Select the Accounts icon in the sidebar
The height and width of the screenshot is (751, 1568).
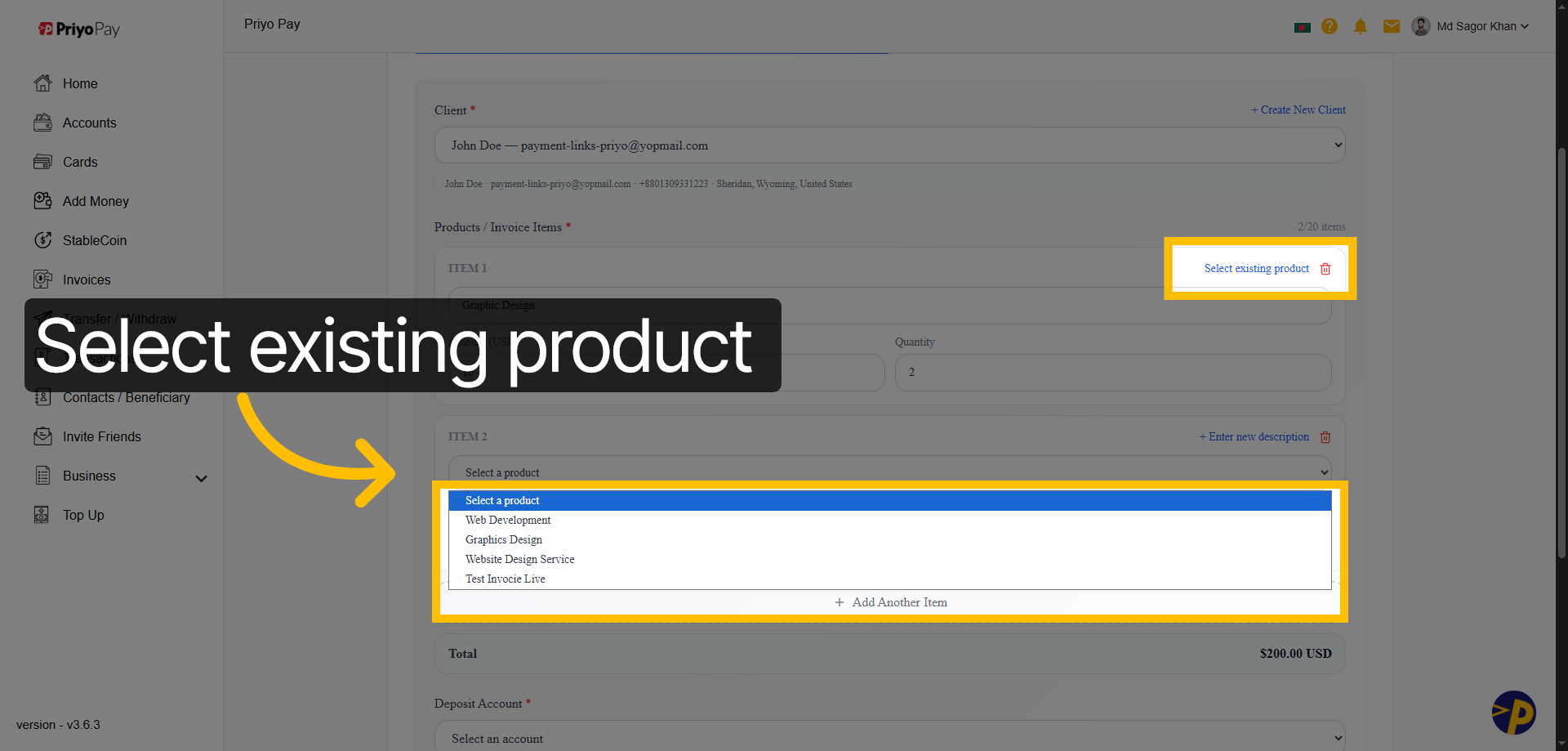click(x=42, y=123)
